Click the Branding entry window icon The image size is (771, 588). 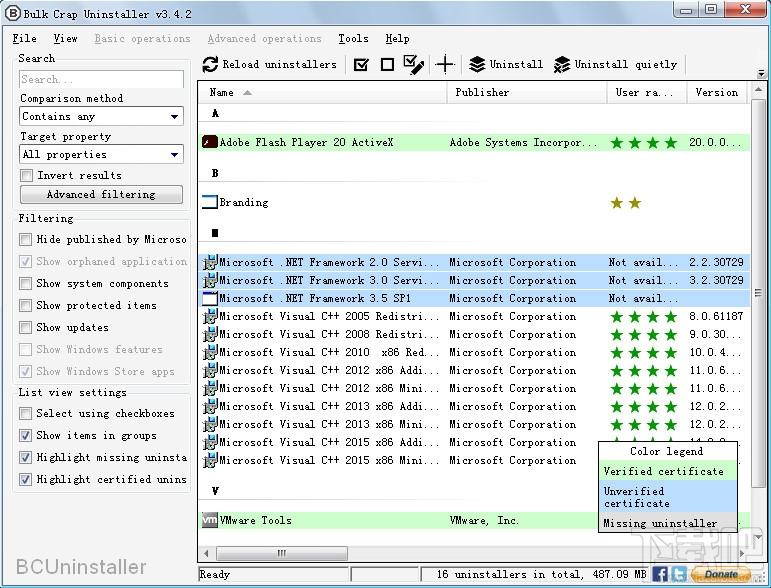(210, 202)
